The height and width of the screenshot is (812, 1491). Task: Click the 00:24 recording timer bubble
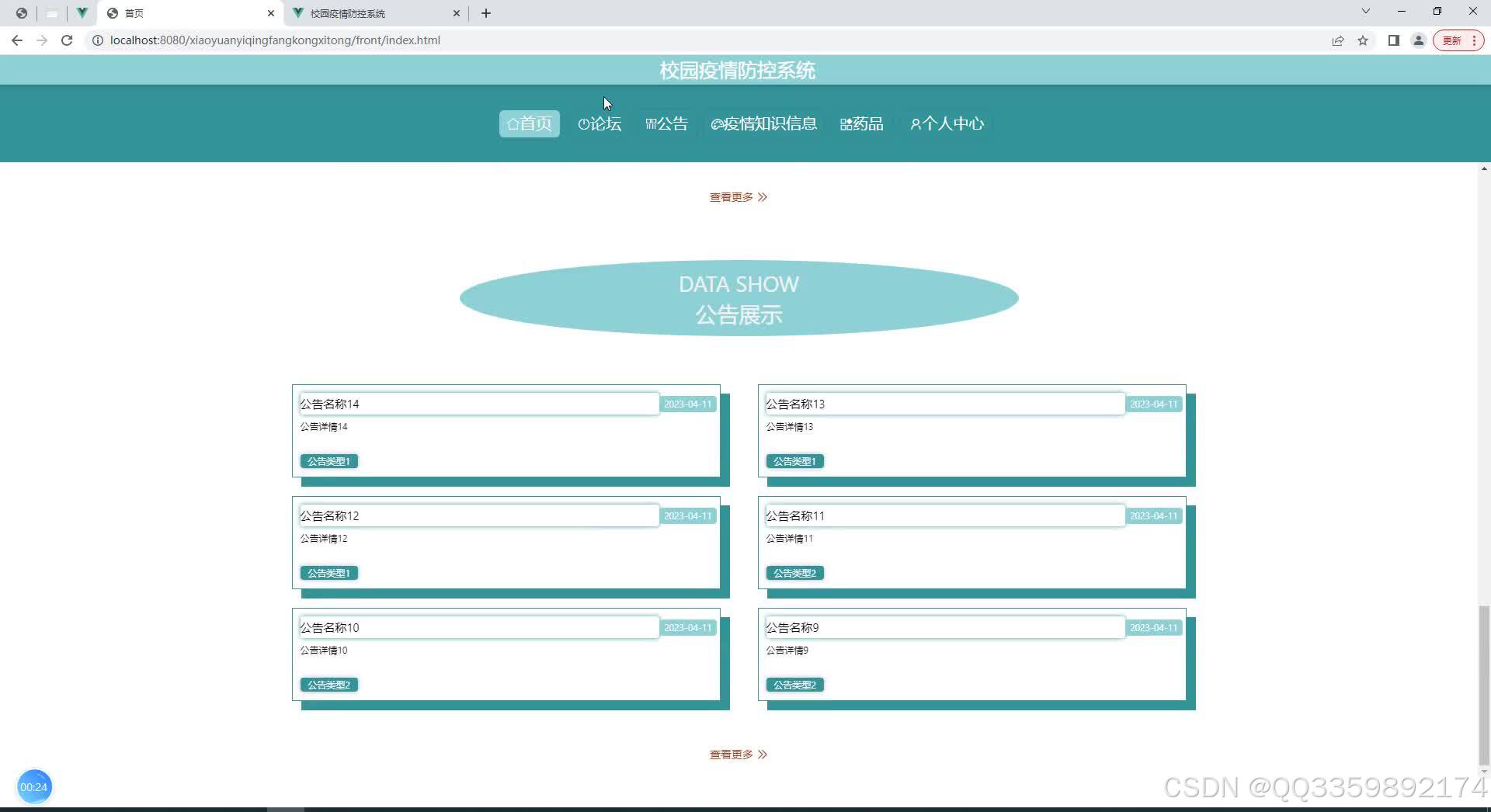pos(34,786)
